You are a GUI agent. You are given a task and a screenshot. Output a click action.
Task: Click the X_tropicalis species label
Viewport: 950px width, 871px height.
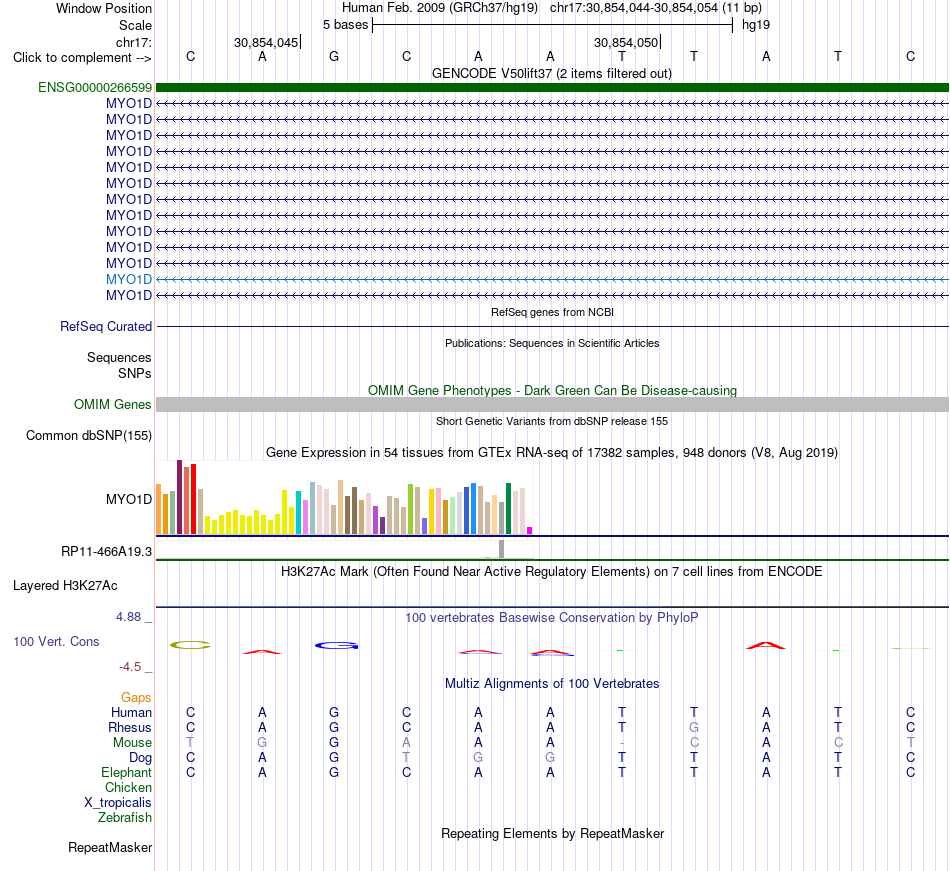click(118, 803)
